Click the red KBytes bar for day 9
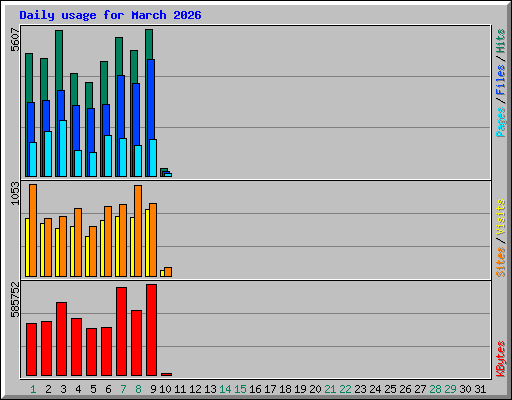 (151, 330)
